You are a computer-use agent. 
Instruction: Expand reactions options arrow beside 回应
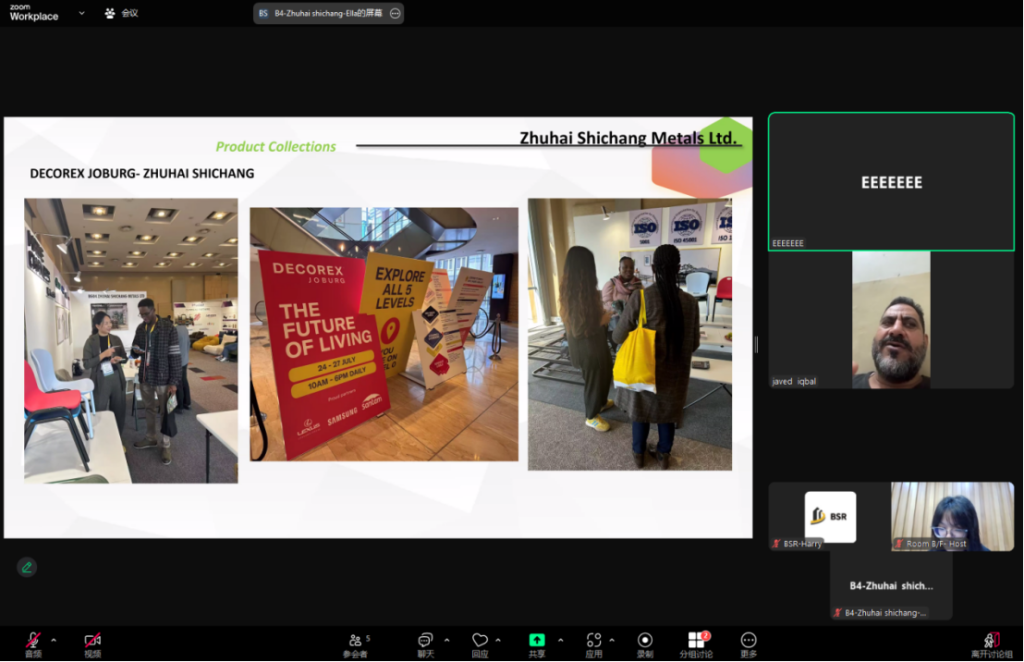(498, 640)
